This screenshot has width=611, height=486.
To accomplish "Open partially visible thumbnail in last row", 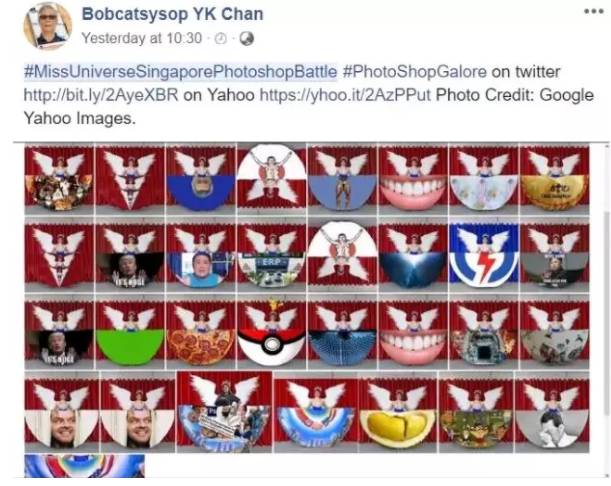I will [x=84, y=466].
